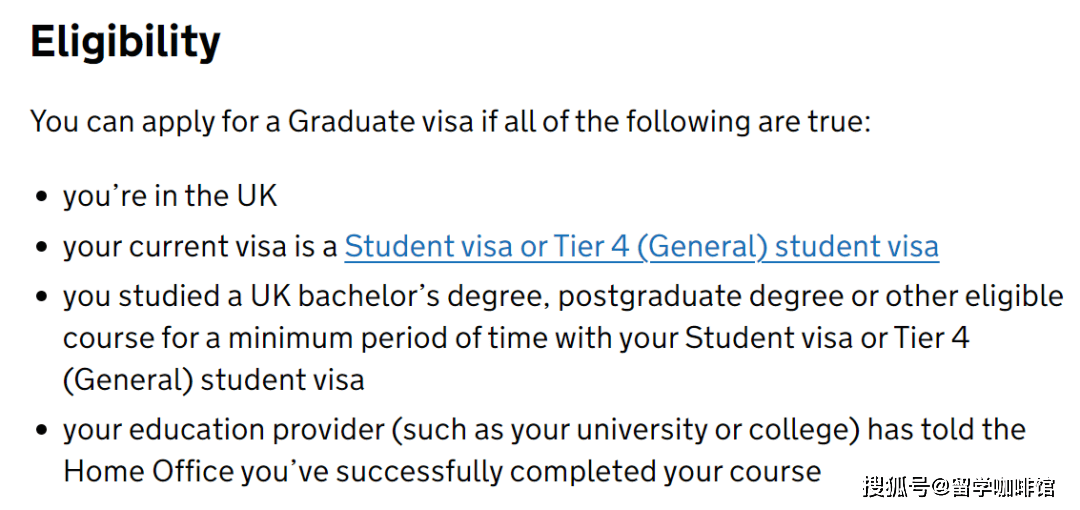Click the bullet dot beside "your current visa is a"
This screenshot has width=1080, height=510.
[43, 247]
